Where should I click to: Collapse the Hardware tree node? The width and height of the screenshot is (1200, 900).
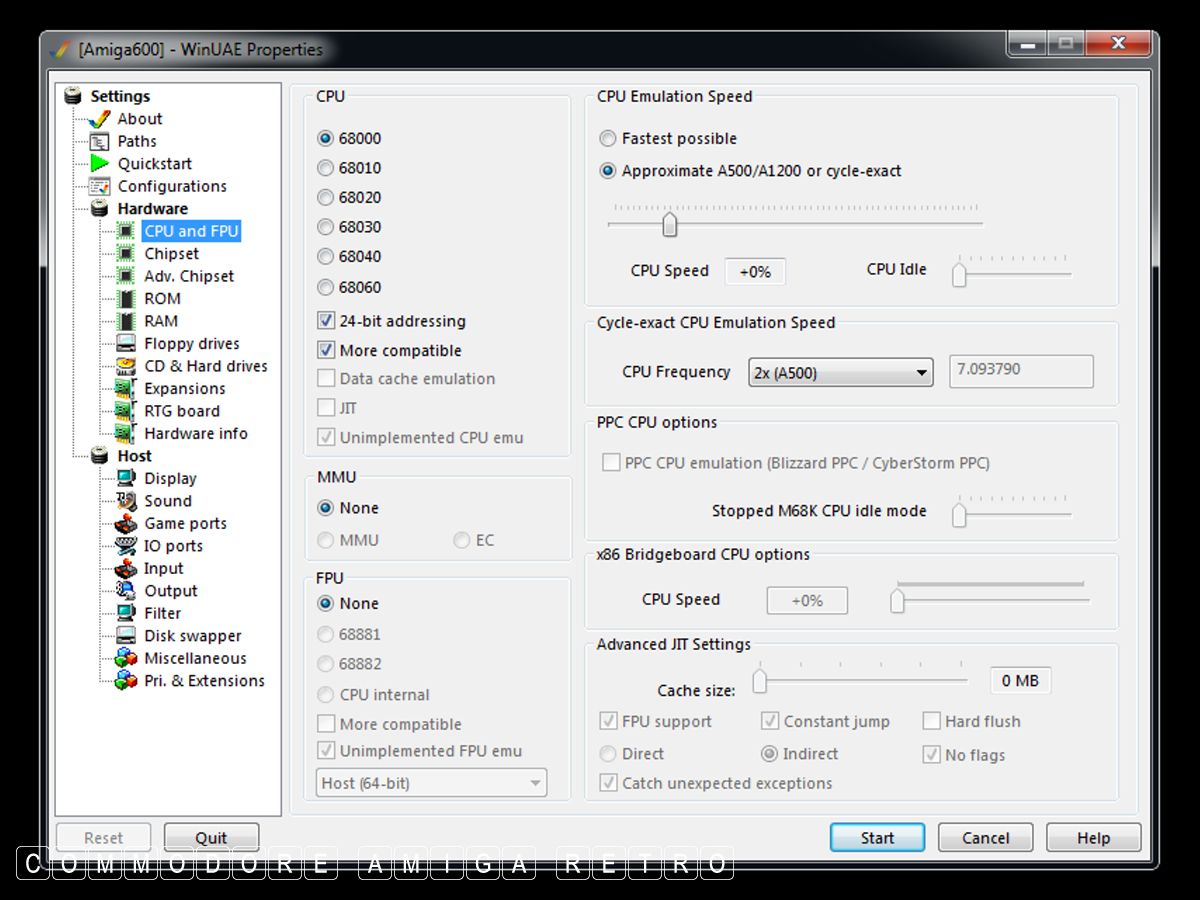click(99, 209)
